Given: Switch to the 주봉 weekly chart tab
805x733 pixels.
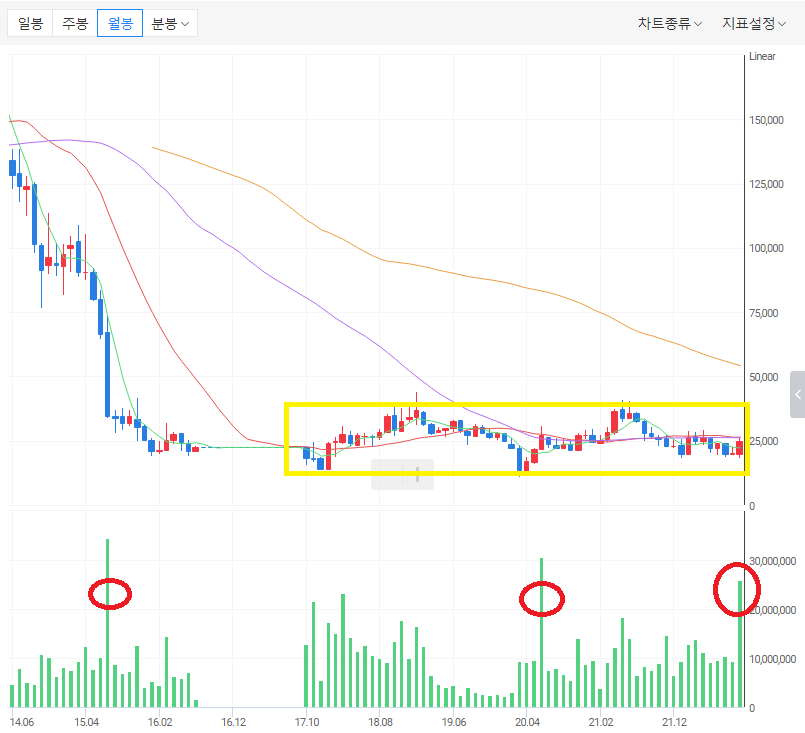Looking at the screenshot, I should click(75, 23).
